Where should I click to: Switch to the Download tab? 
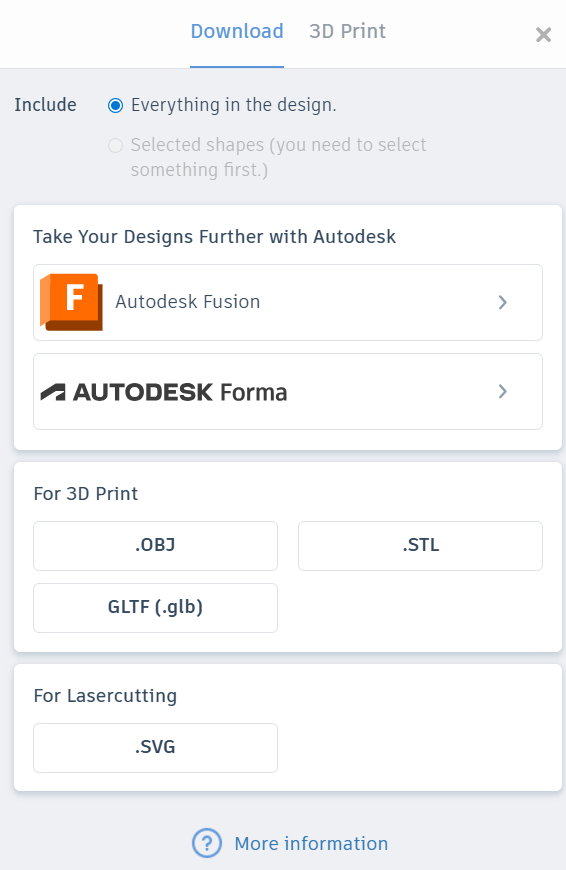click(237, 32)
